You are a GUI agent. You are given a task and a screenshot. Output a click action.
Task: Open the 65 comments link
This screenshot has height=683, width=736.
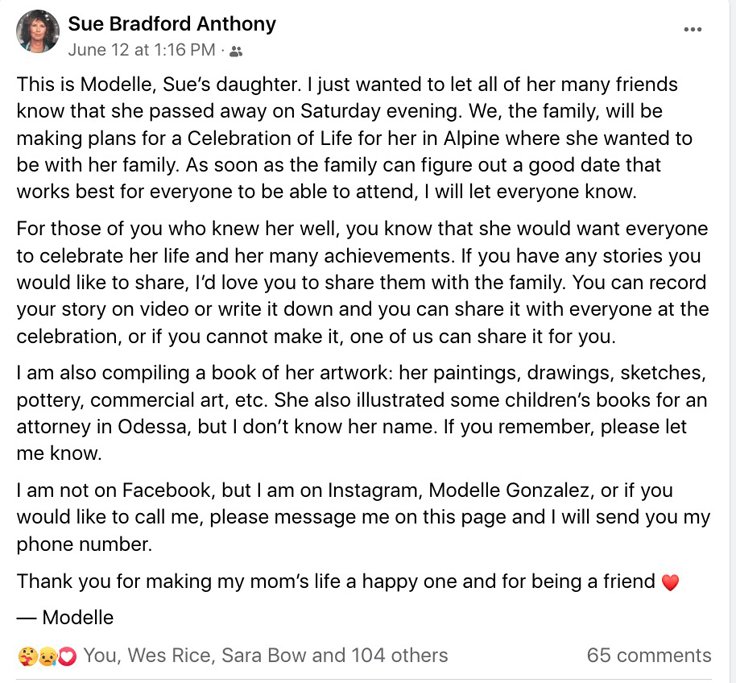pyautogui.click(x=649, y=655)
